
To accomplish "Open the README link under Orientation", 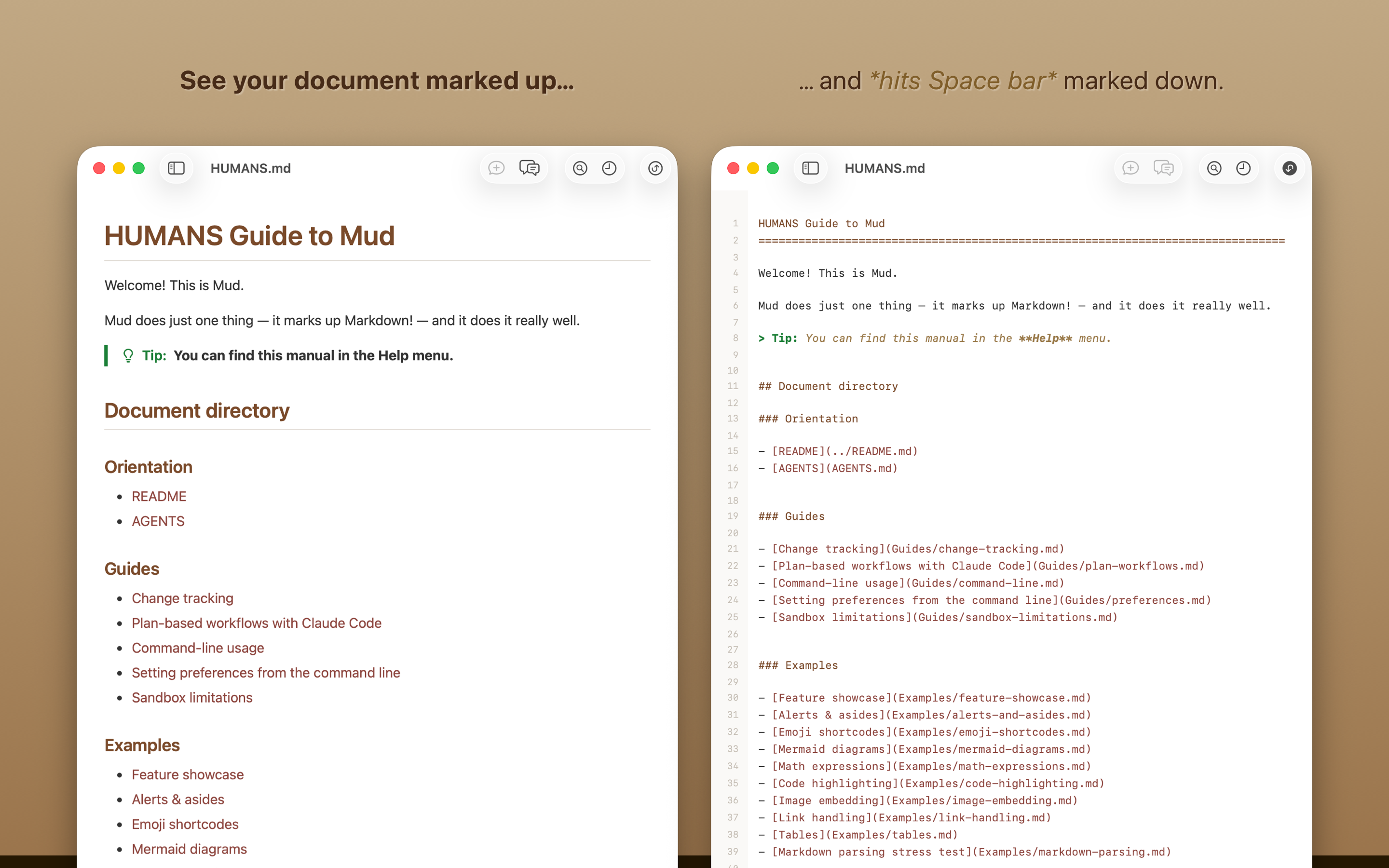I will [x=159, y=497].
